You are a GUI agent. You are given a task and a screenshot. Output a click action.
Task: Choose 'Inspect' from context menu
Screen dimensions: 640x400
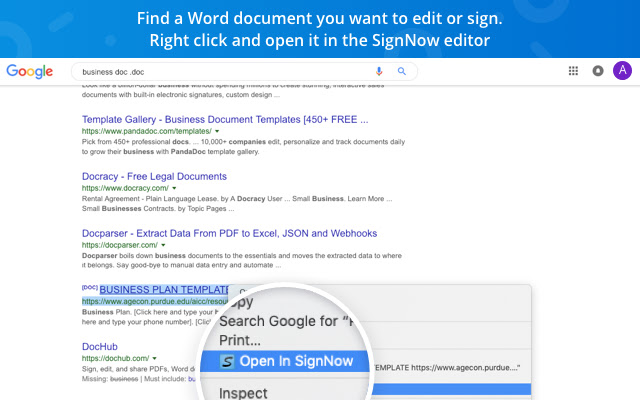[243, 393]
